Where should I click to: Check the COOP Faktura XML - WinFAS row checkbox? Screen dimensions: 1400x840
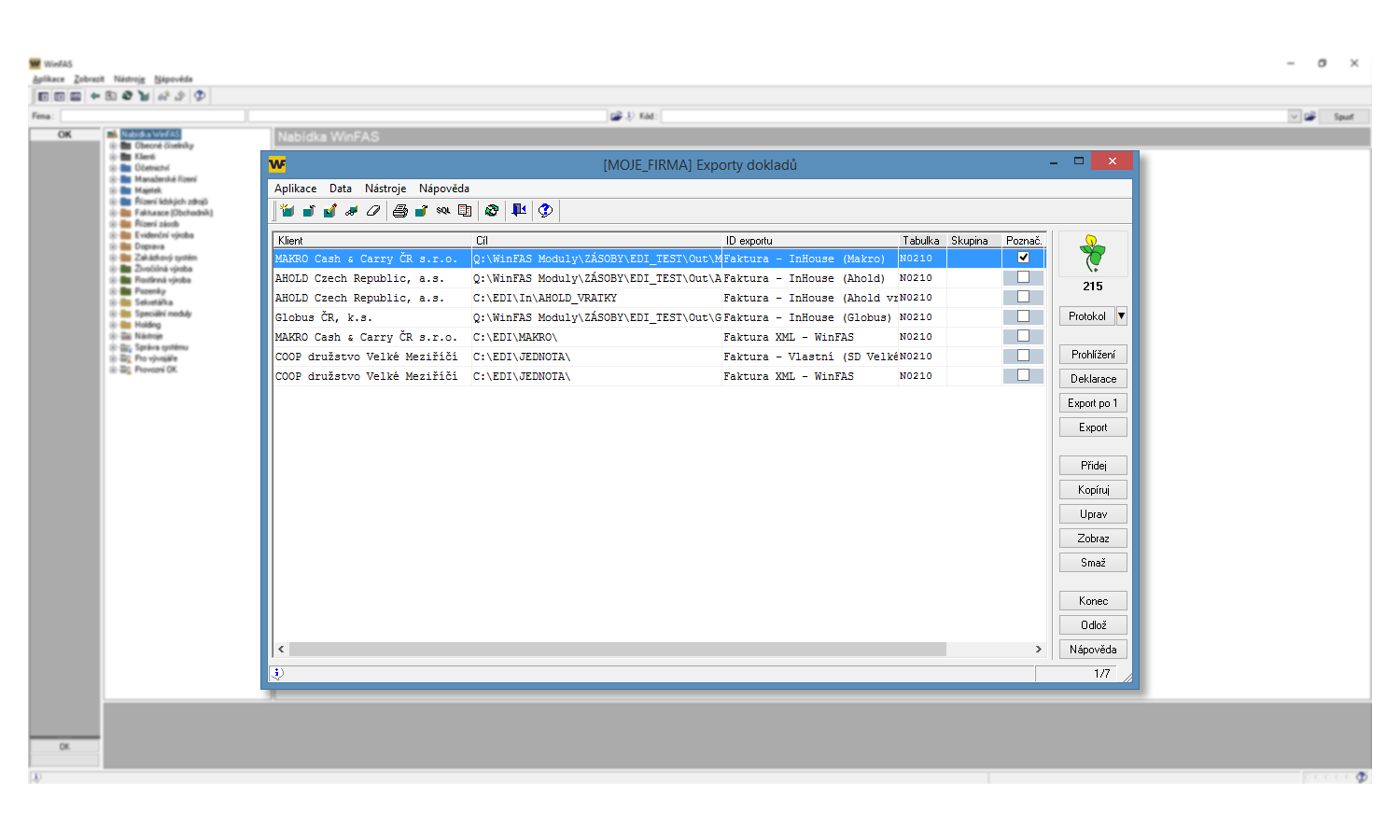tap(1023, 375)
